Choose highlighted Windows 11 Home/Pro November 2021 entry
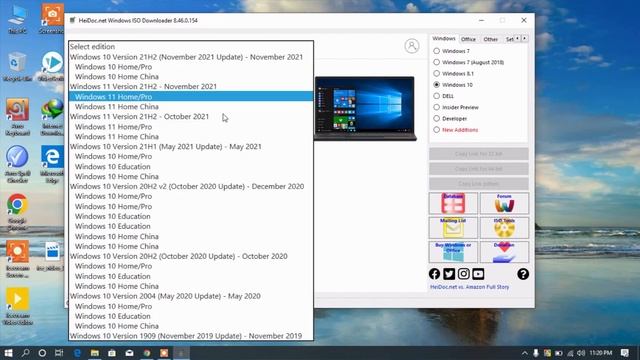 [x=191, y=96]
